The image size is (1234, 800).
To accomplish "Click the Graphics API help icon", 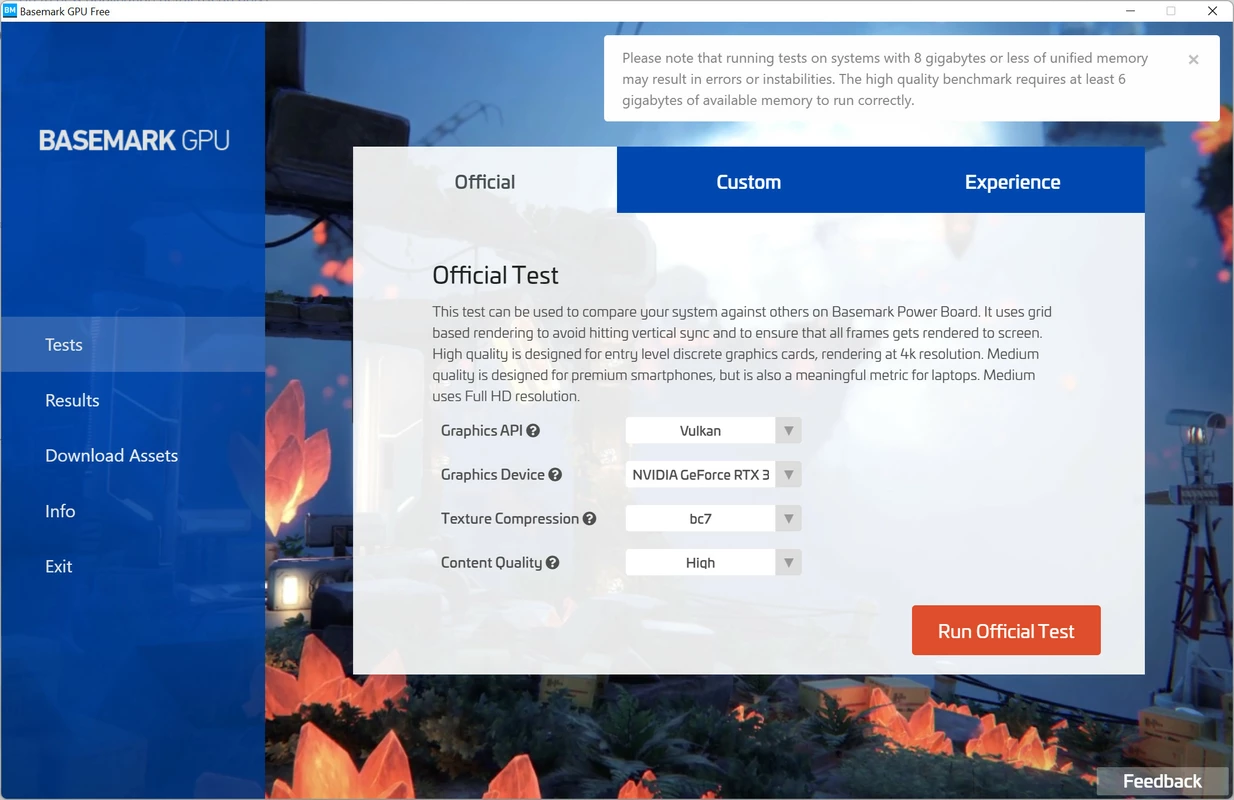I will [533, 431].
